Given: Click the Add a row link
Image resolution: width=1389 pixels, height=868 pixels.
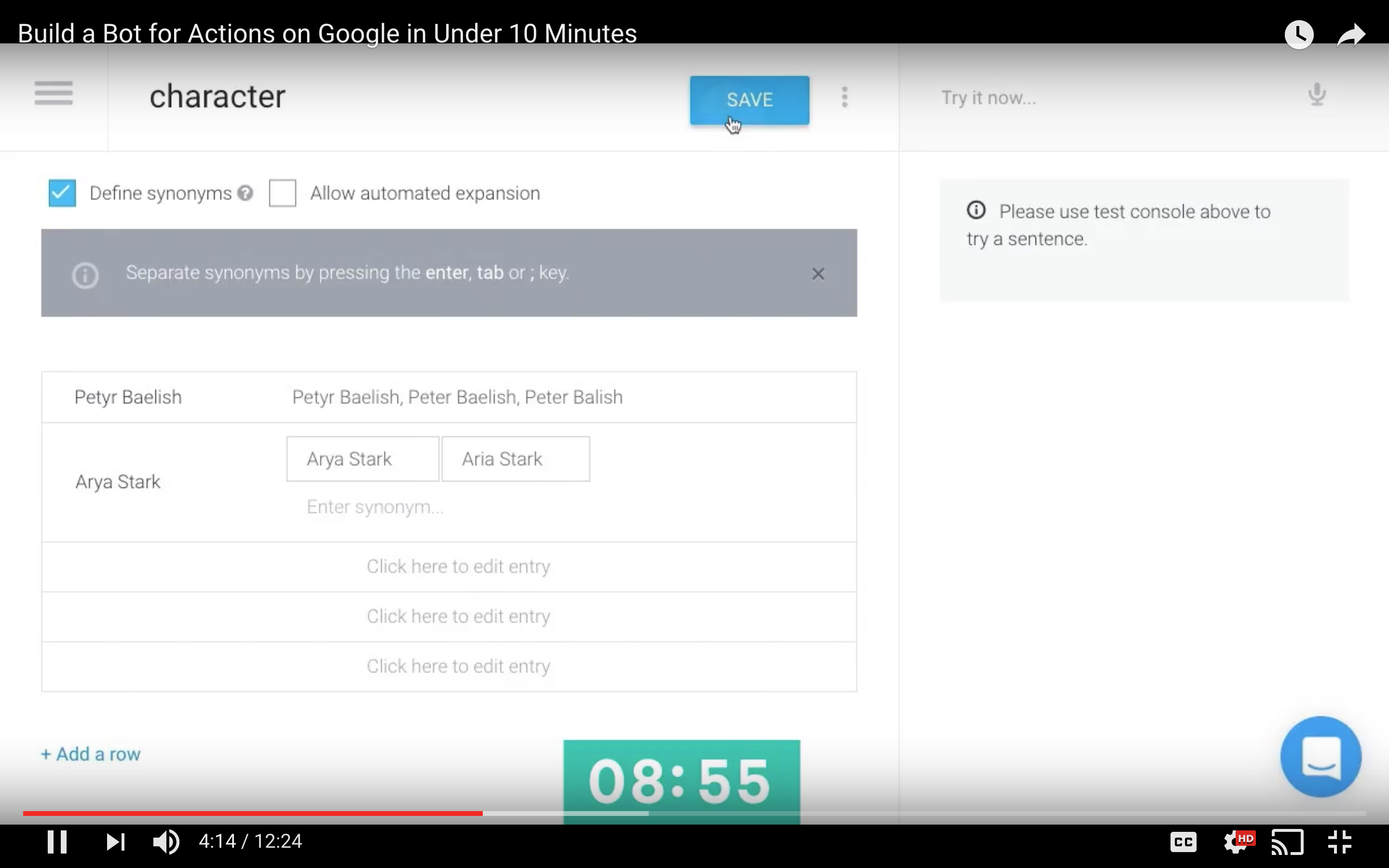Looking at the screenshot, I should pos(91,754).
